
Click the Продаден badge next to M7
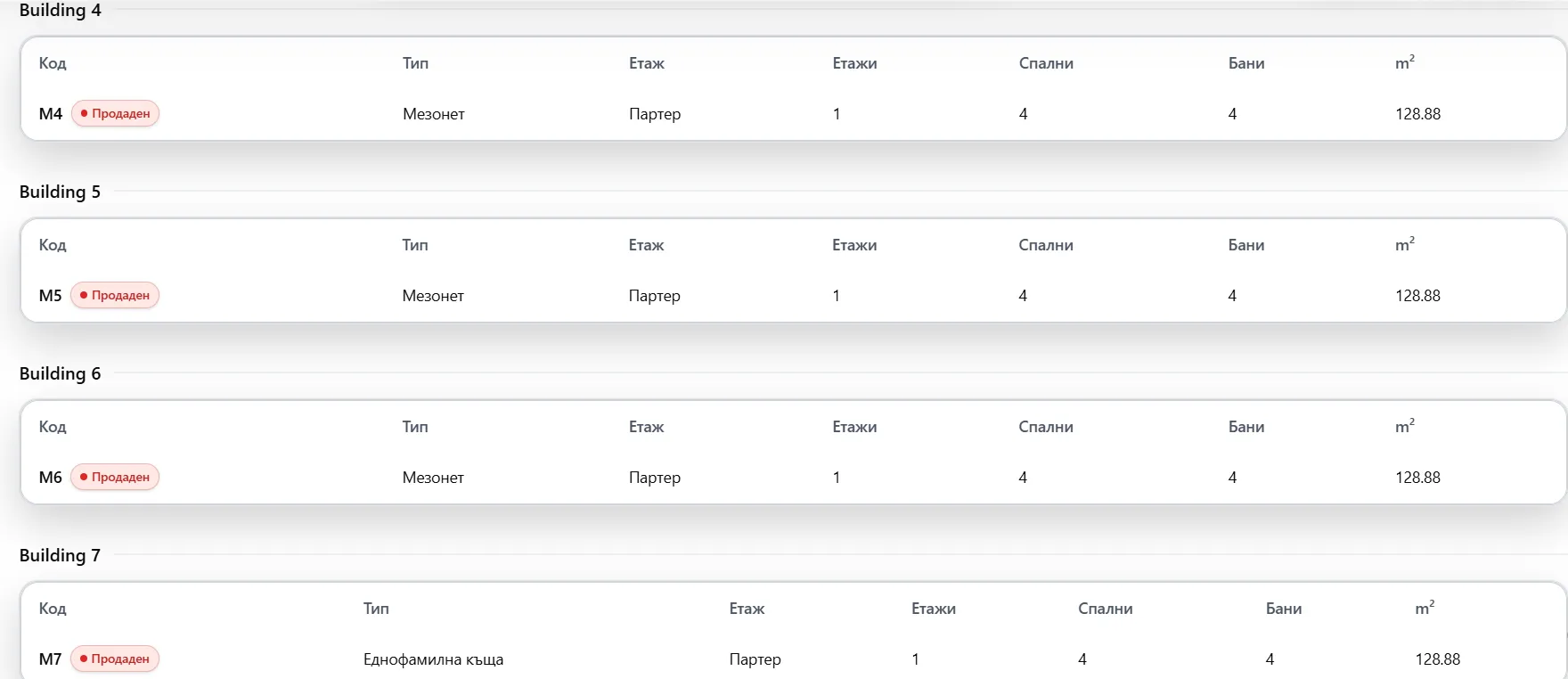(115, 659)
